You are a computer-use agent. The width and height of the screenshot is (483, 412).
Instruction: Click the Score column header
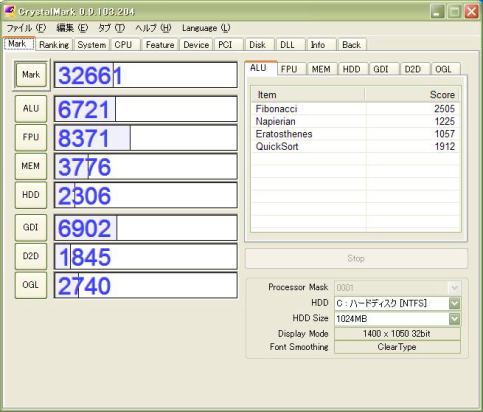(x=413, y=95)
